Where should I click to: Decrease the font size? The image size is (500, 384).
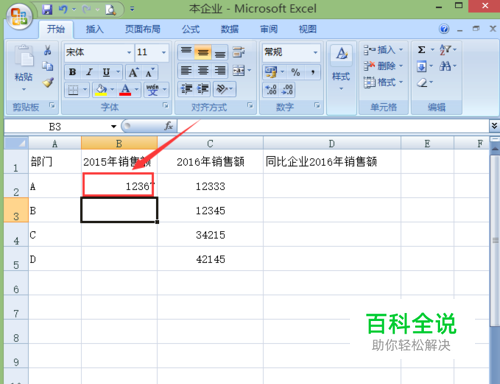point(149,72)
